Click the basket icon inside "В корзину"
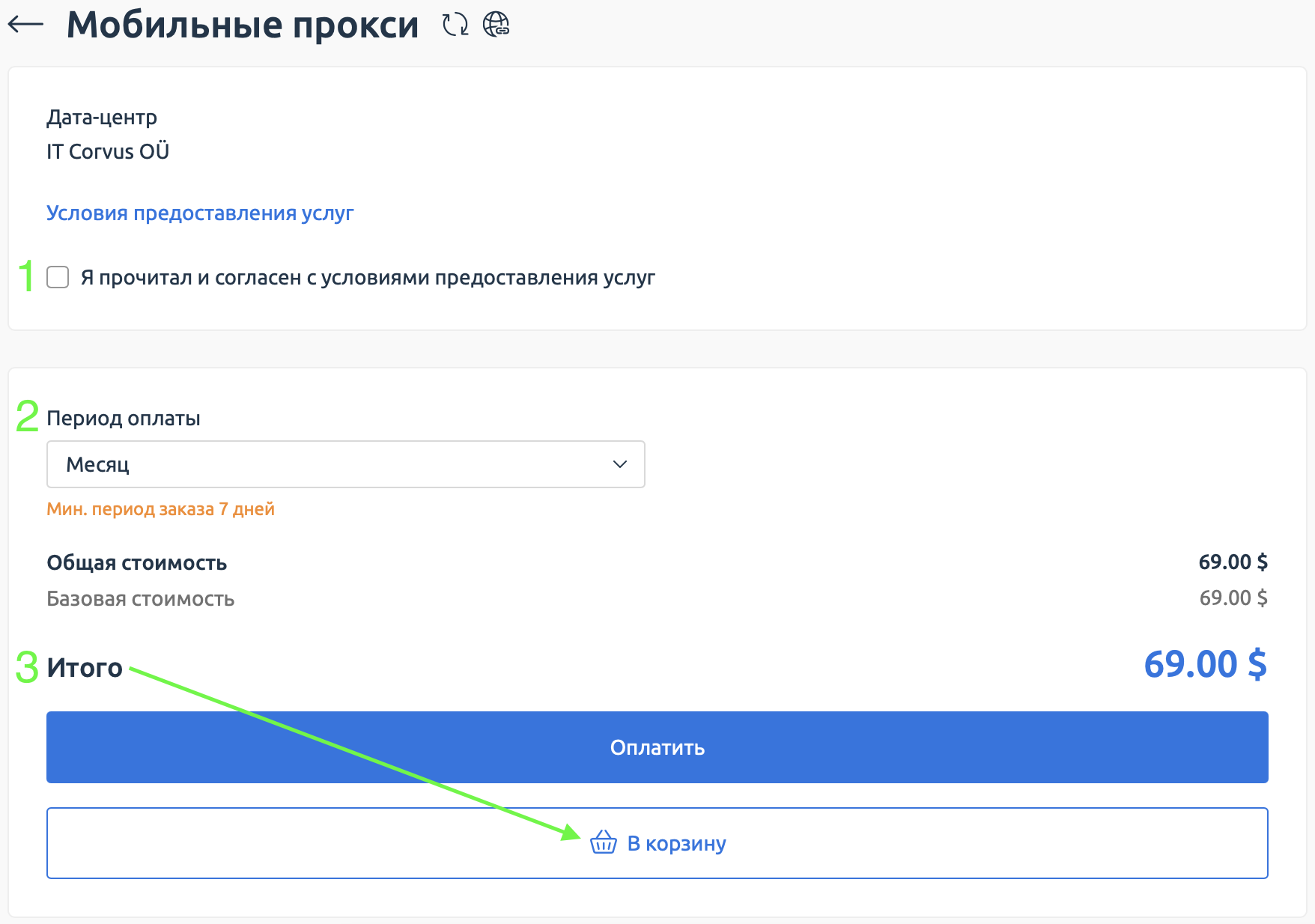Image resolution: width=1315 pixels, height=924 pixels. (603, 843)
